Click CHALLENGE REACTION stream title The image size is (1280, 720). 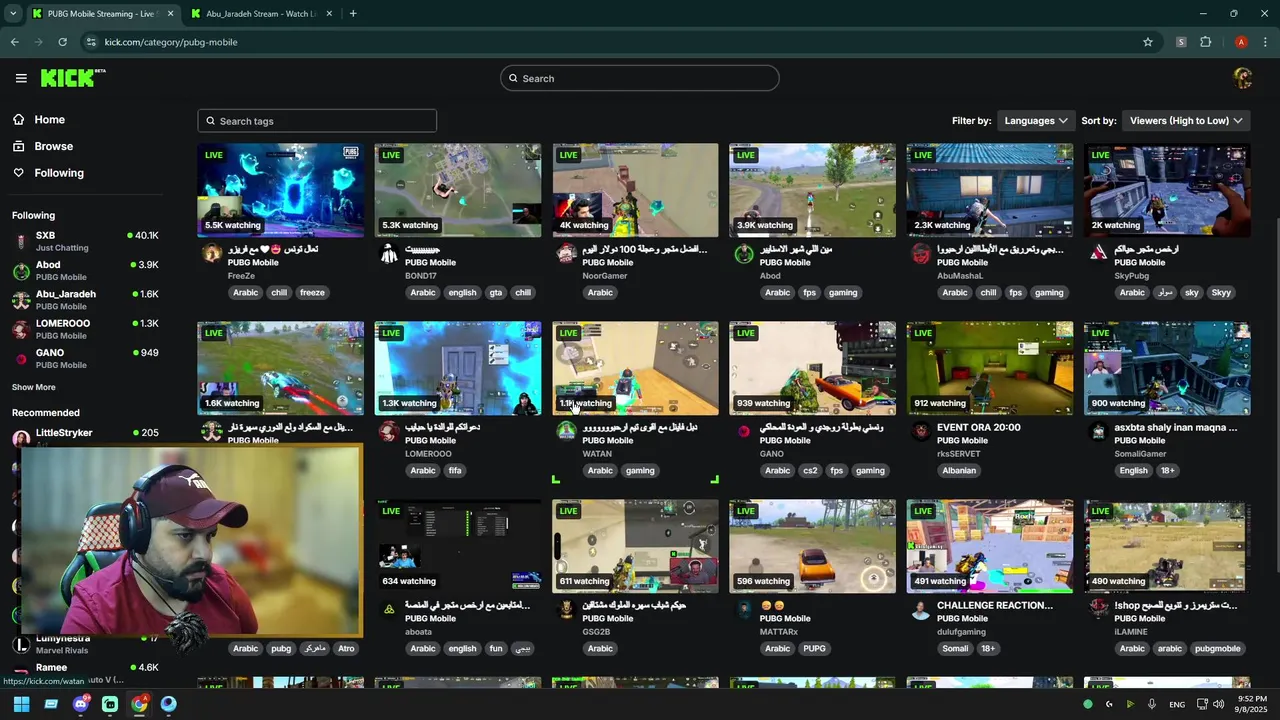(995, 606)
